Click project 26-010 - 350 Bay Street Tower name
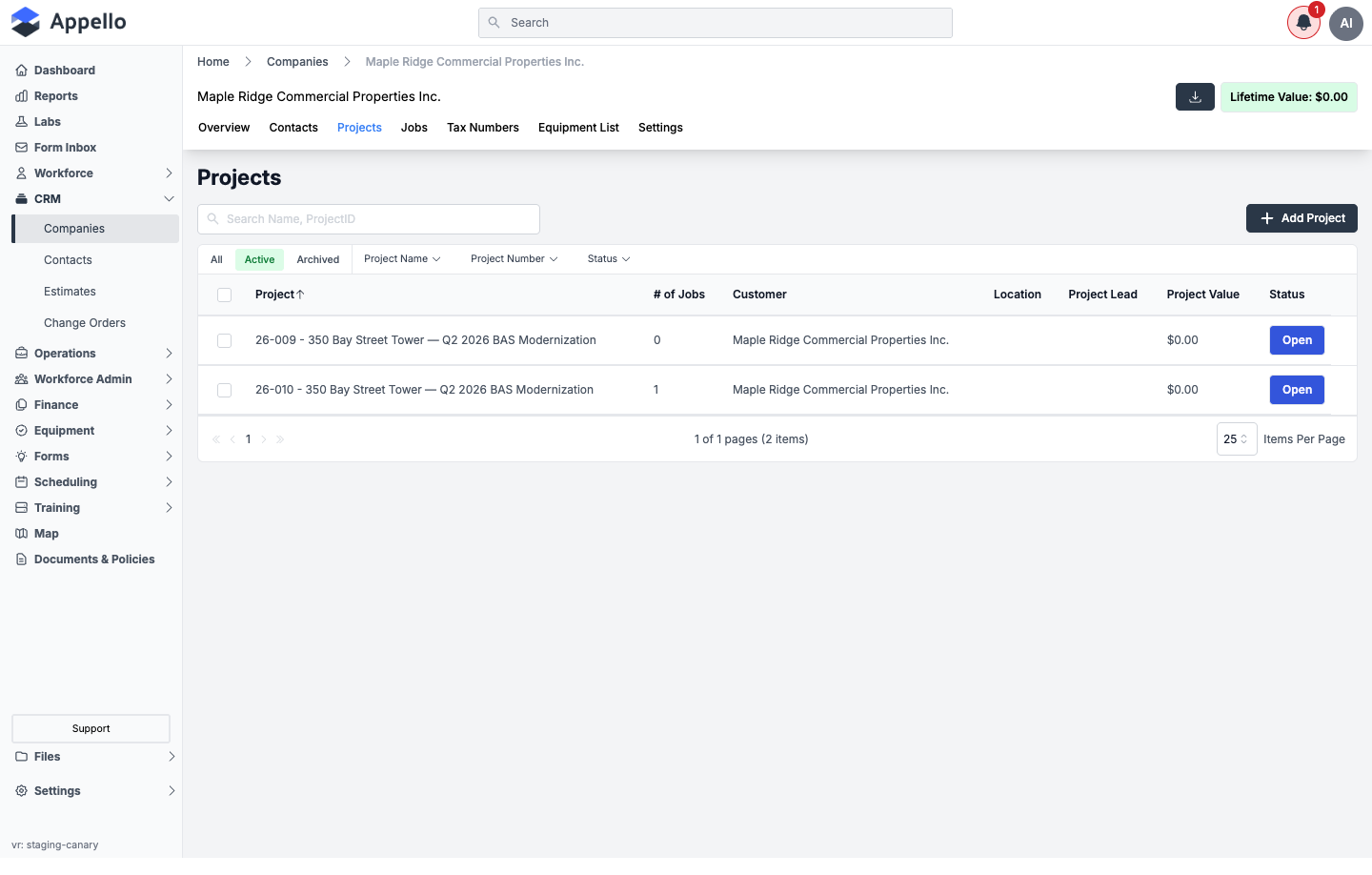1372x875 pixels. click(424, 390)
